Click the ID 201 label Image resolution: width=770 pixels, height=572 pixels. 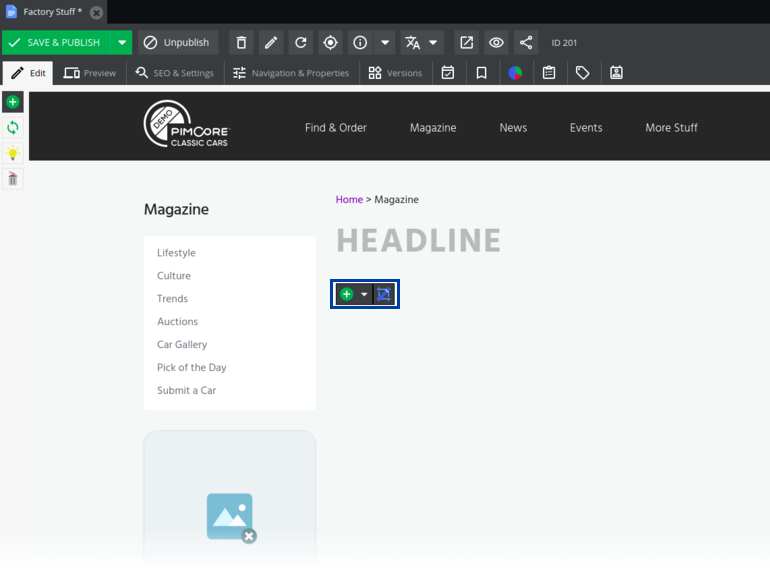coord(564,43)
